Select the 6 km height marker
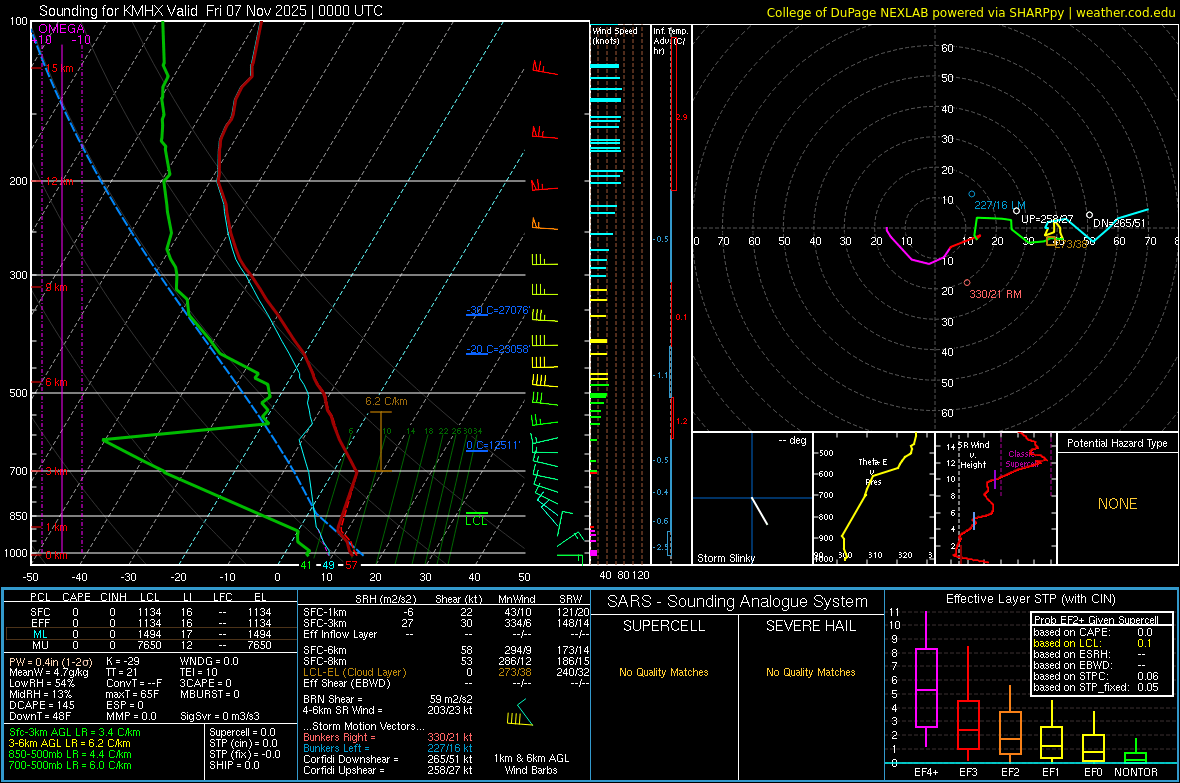Viewport: 1180px width, 783px height. pos(55,382)
